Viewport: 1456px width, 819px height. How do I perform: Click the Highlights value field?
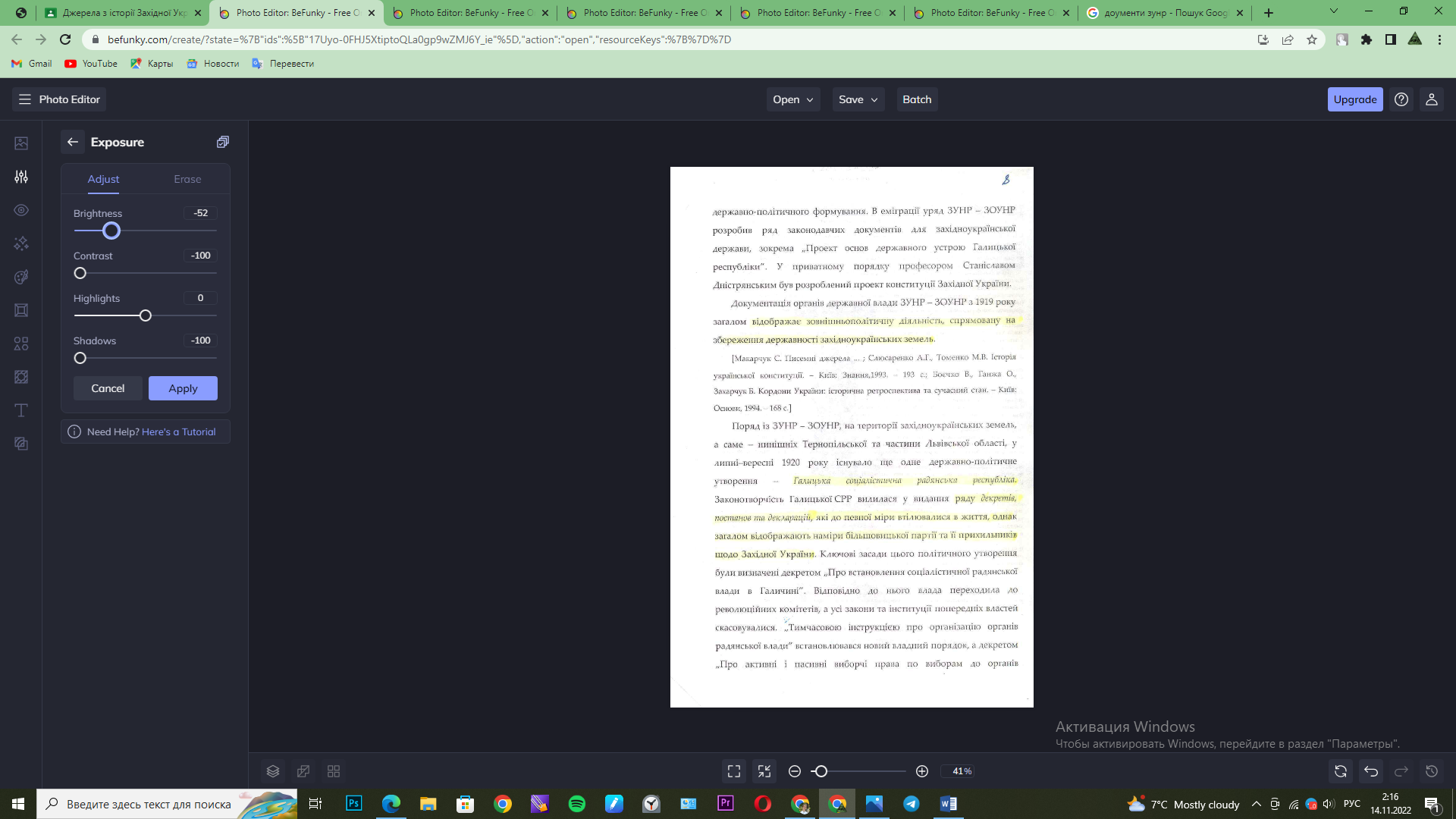click(200, 298)
